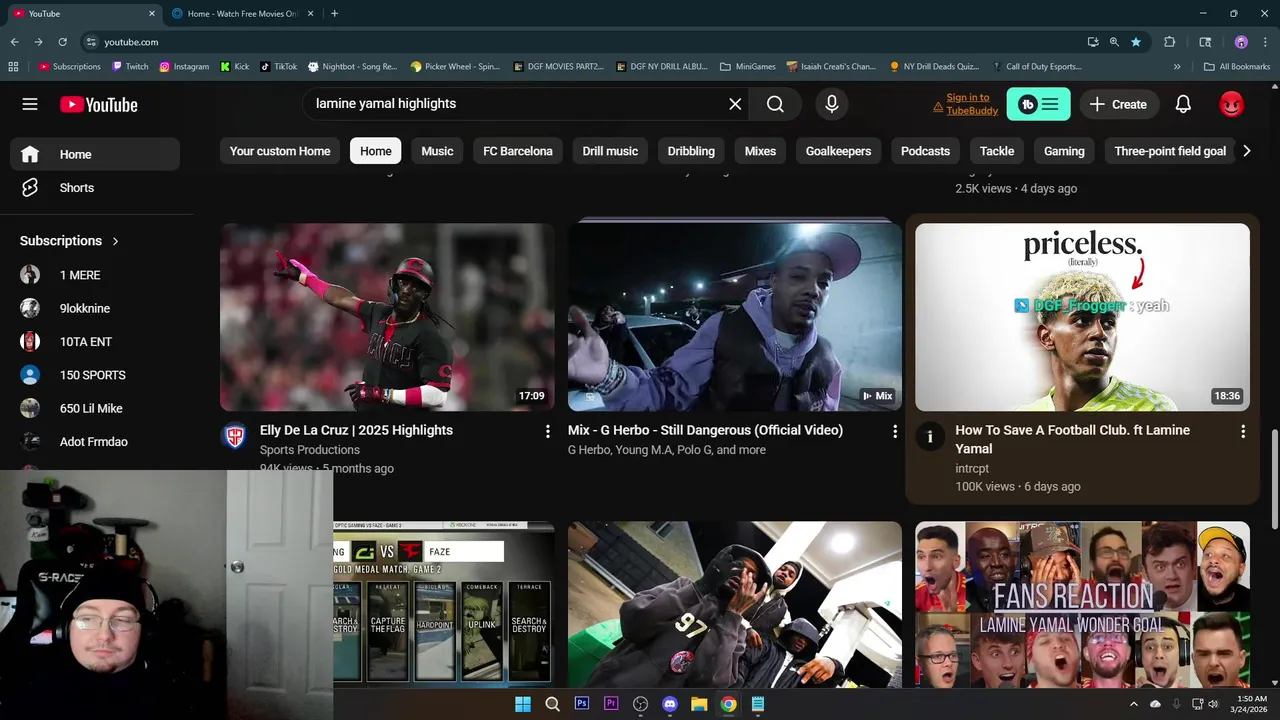Show more bookmarks with the double chevron
Screen dimensions: 1280x720
point(1177,67)
